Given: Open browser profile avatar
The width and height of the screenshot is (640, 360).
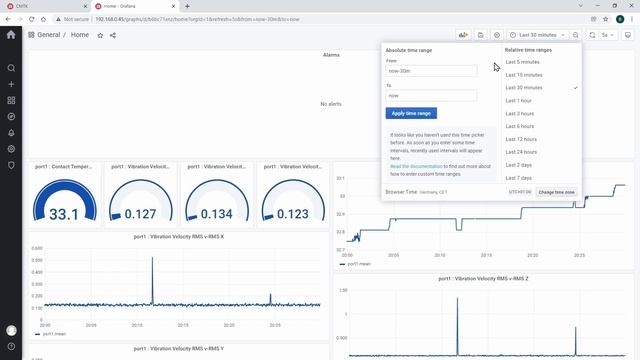Looking at the screenshot, I should [620, 19].
